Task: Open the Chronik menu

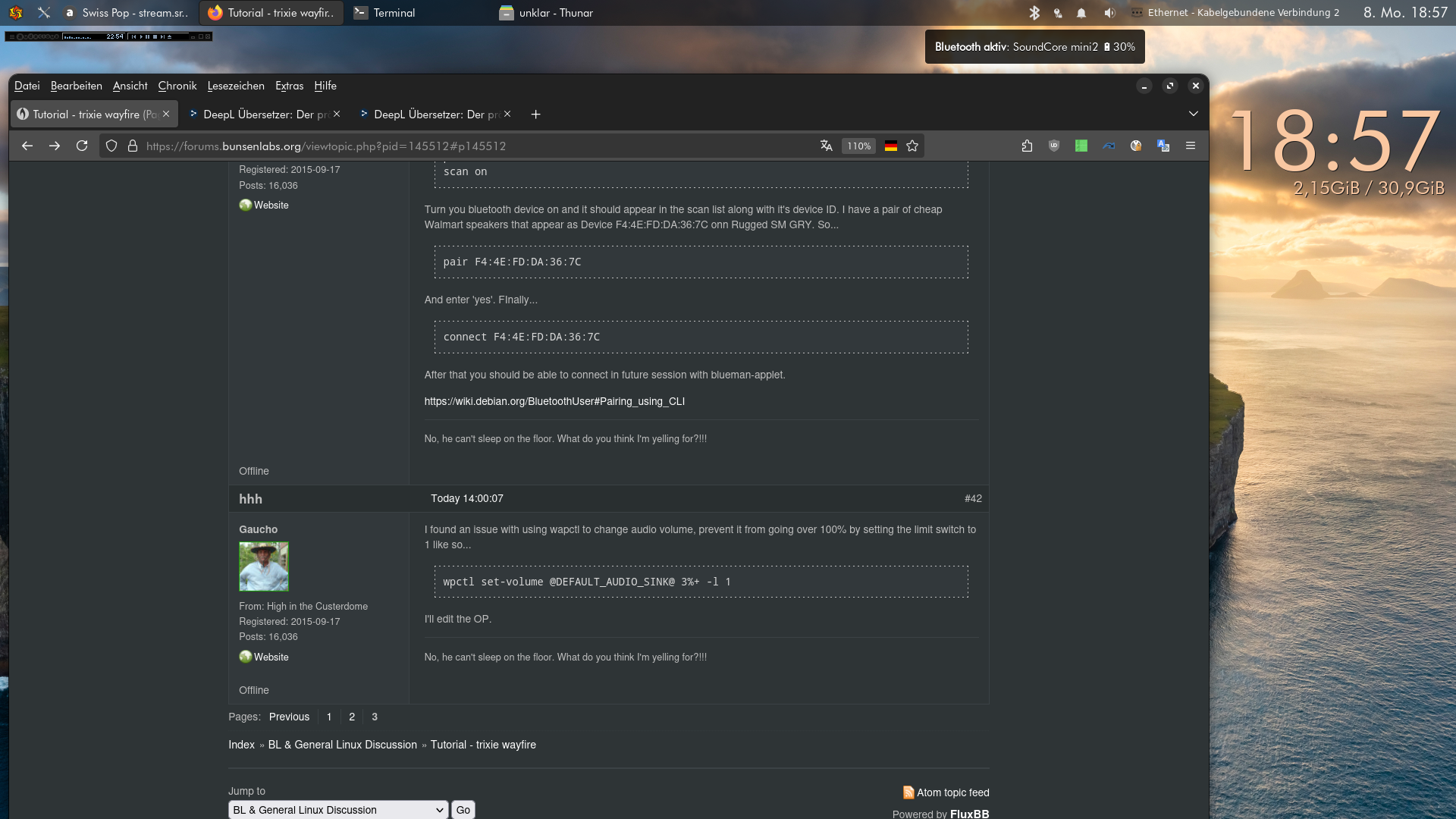Action: coord(177,86)
